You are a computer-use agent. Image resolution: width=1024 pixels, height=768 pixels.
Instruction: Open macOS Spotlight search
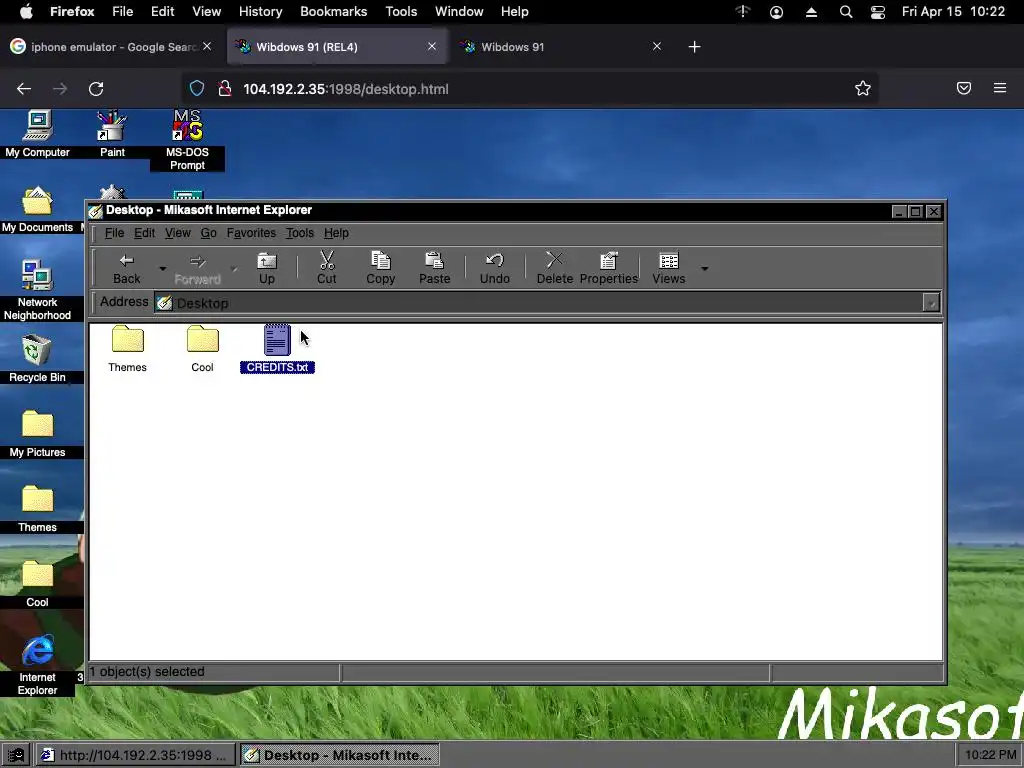click(x=845, y=12)
